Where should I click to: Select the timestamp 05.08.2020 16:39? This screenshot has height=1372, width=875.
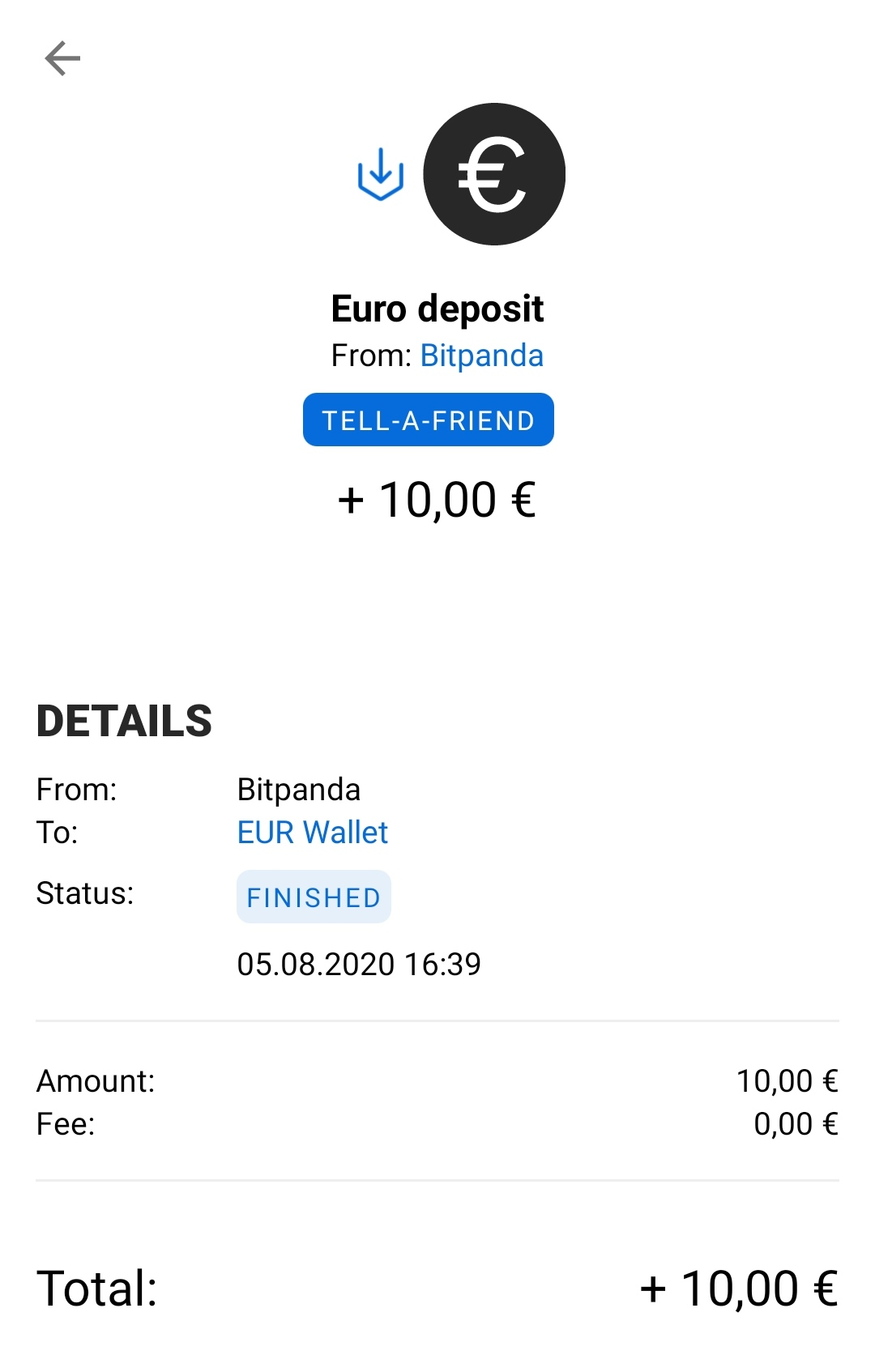point(359,964)
